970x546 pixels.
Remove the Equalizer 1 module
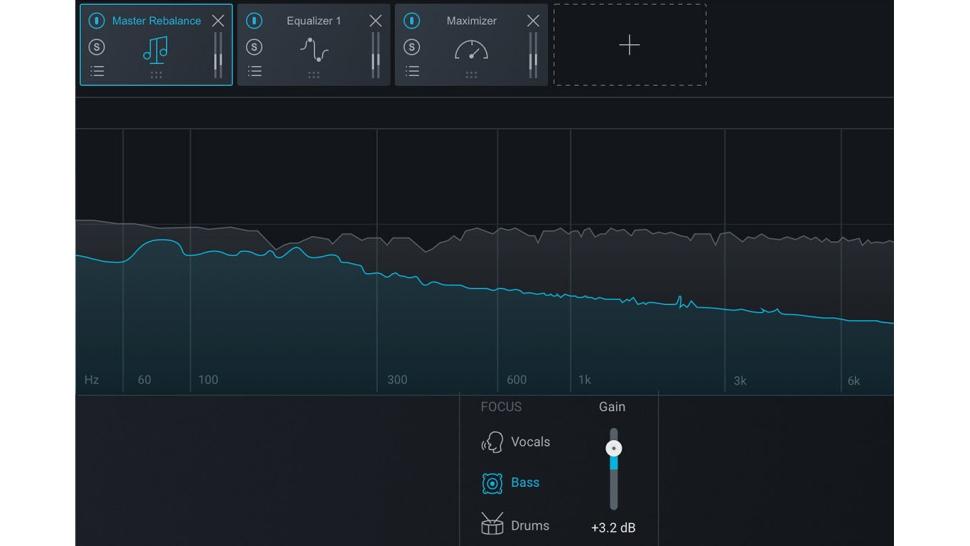tap(375, 21)
